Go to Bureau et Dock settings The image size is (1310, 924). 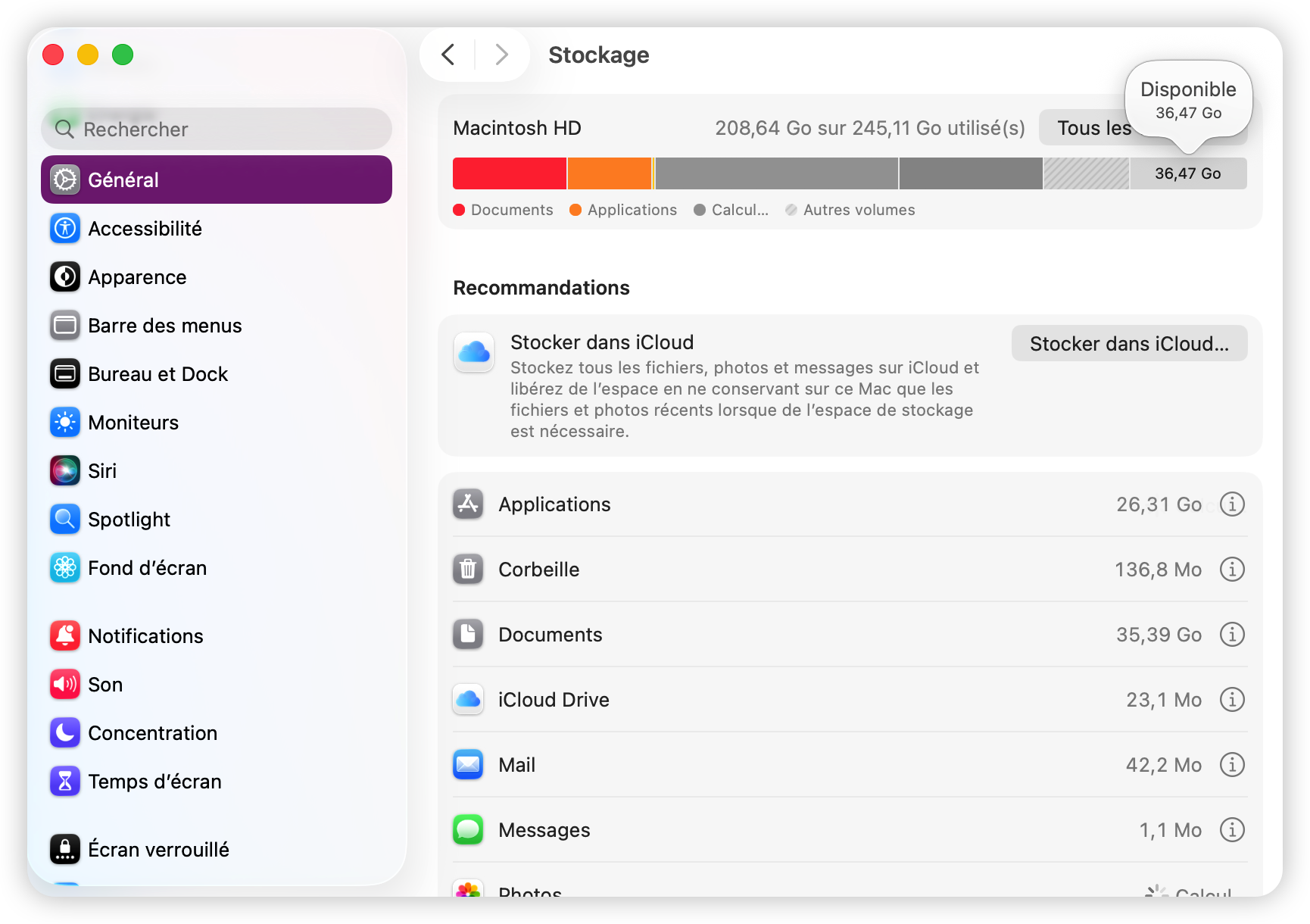(x=217, y=373)
